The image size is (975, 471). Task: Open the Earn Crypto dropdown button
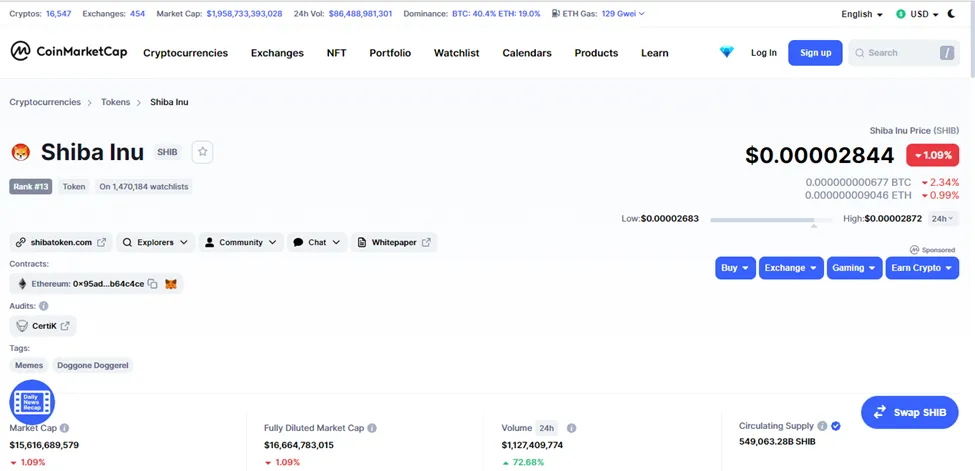922,268
